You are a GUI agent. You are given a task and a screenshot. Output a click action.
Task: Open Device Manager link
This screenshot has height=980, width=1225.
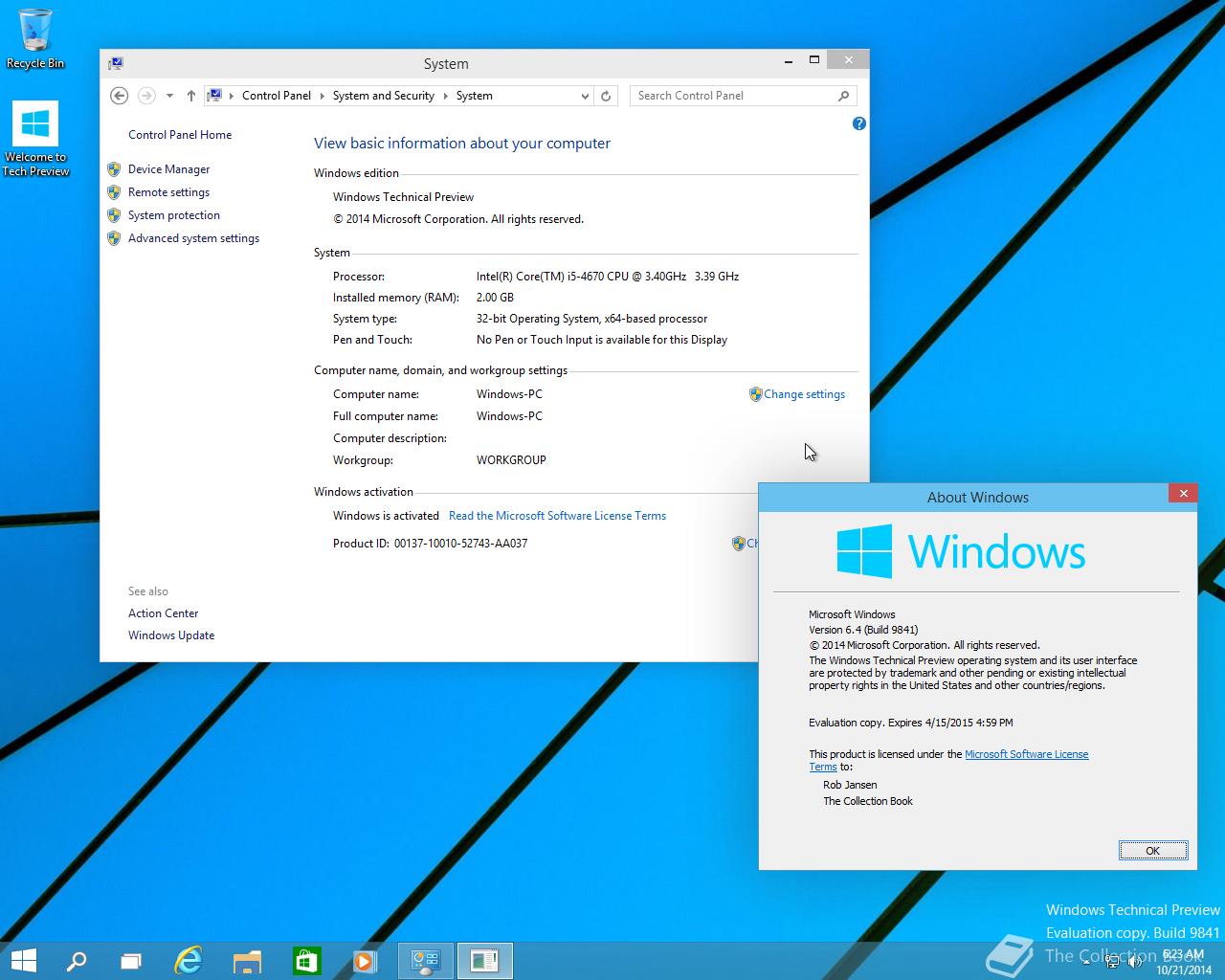[169, 169]
